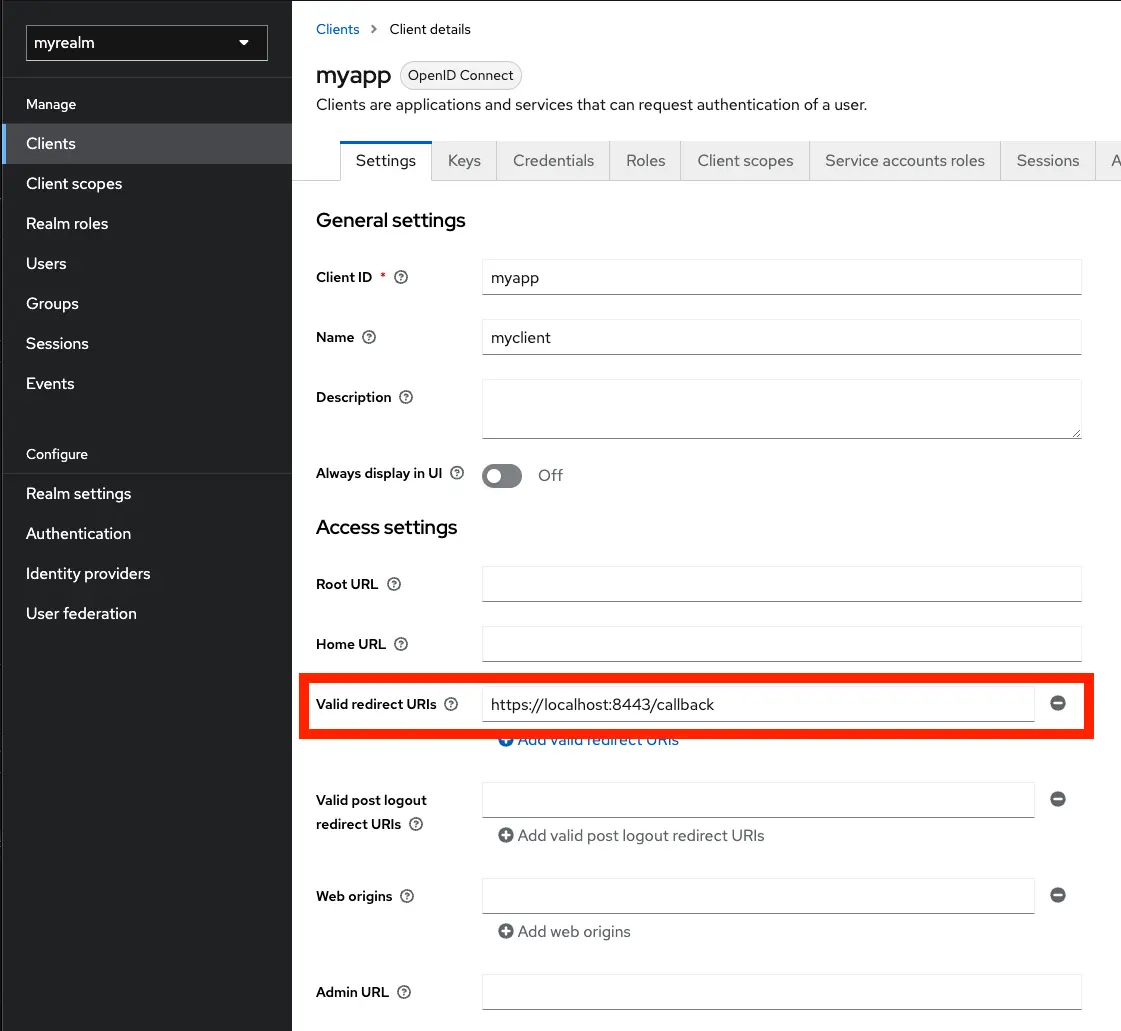Open the Credentials tab
This screenshot has width=1121, height=1031.
click(x=553, y=160)
